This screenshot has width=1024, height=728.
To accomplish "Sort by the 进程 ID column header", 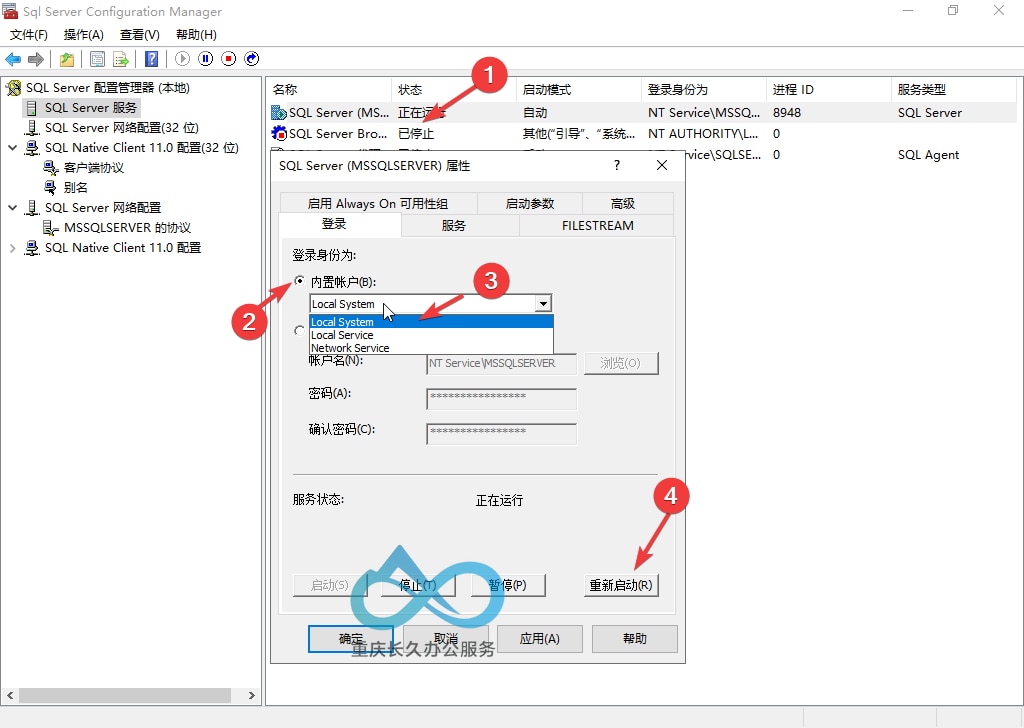I will point(829,89).
